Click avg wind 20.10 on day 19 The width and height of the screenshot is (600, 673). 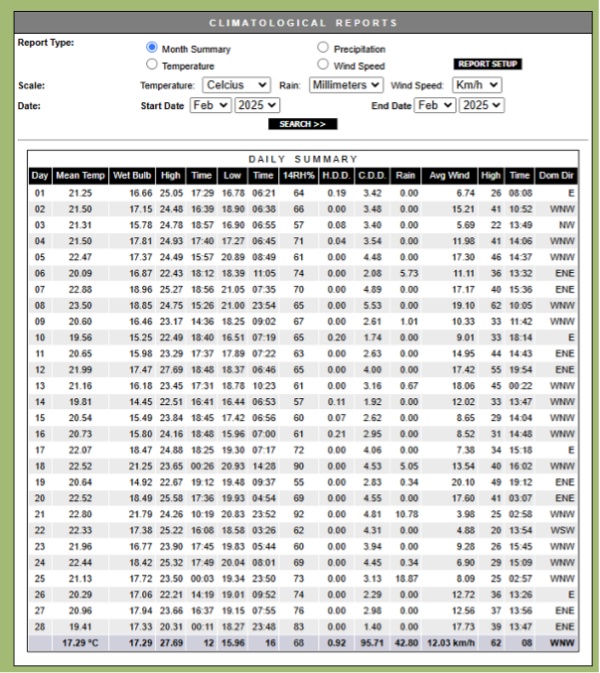pos(463,482)
